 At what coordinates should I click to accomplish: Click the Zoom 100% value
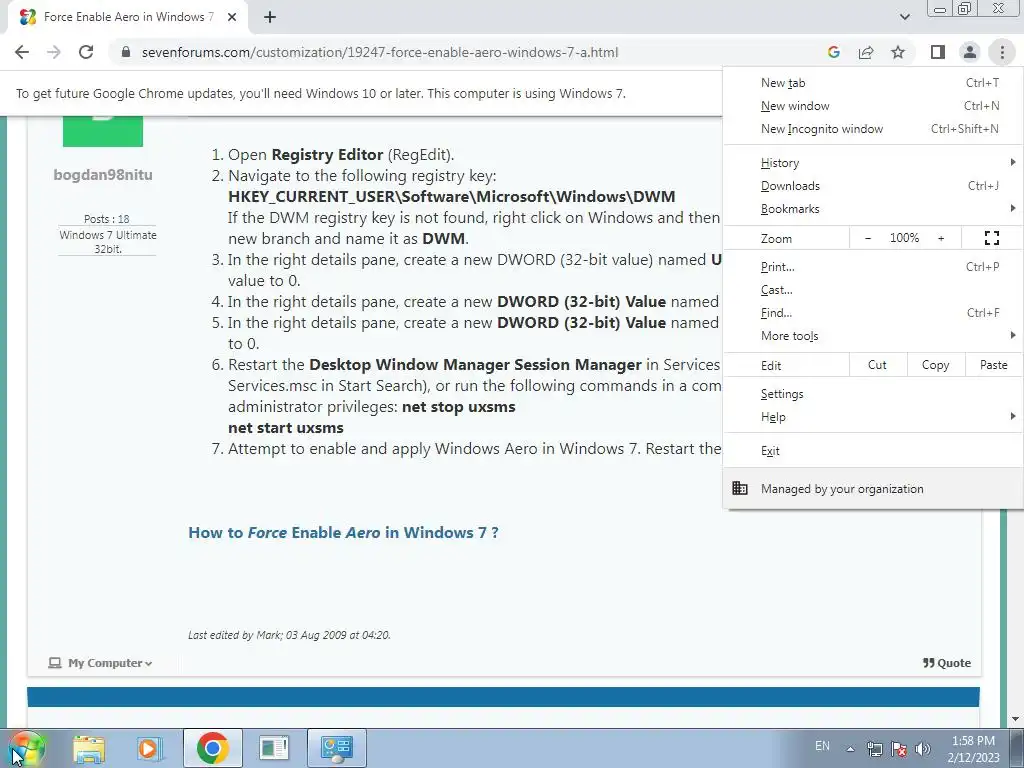904,238
